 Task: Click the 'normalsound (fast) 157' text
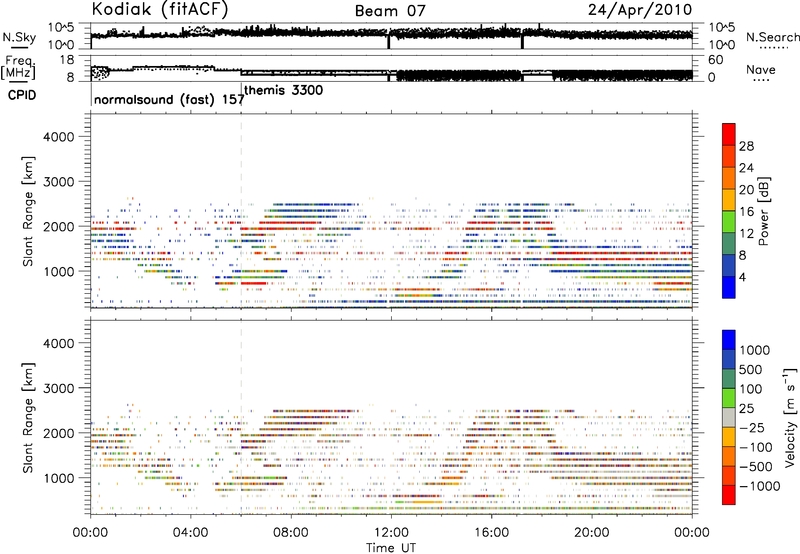[169, 99]
